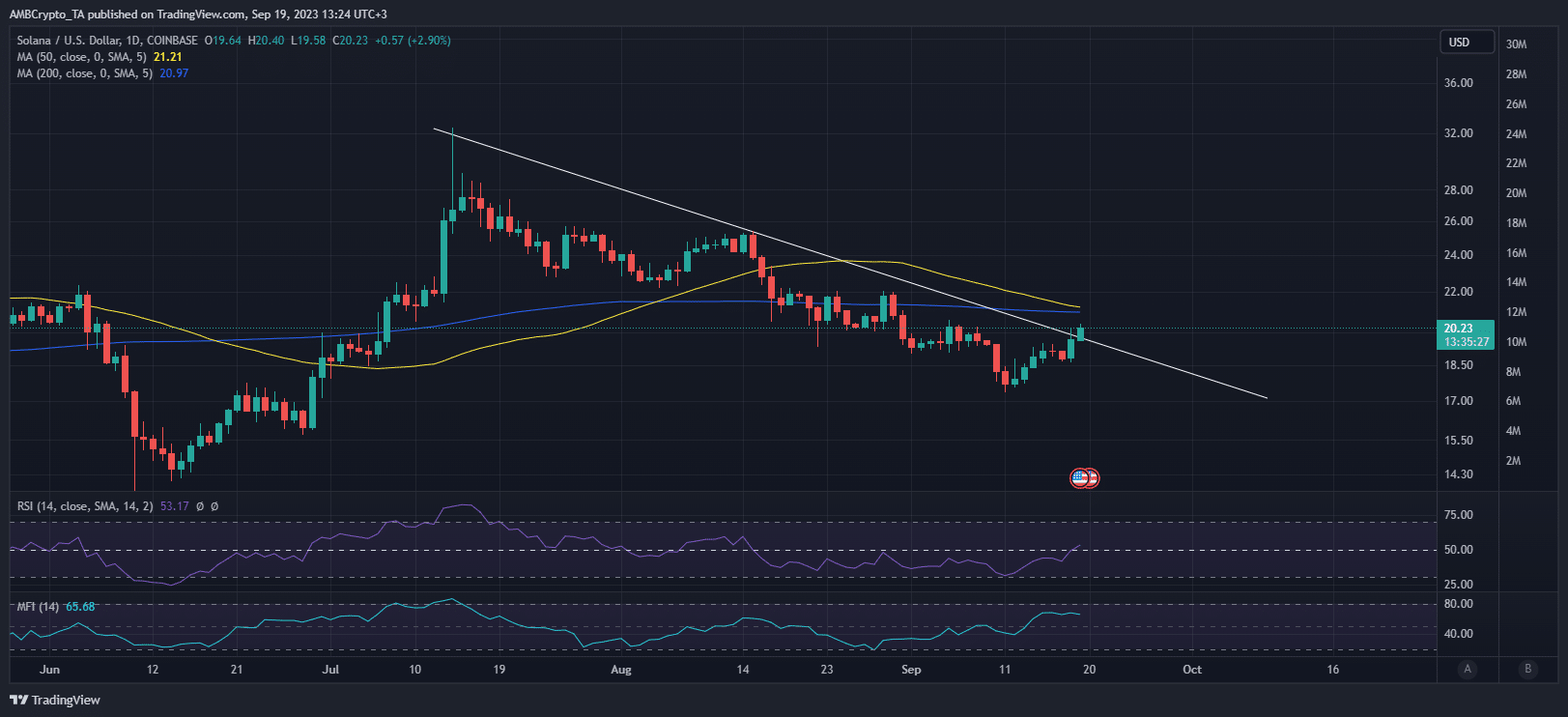Open the US economic event flag icon
The image size is (1568, 717).
1079,477
